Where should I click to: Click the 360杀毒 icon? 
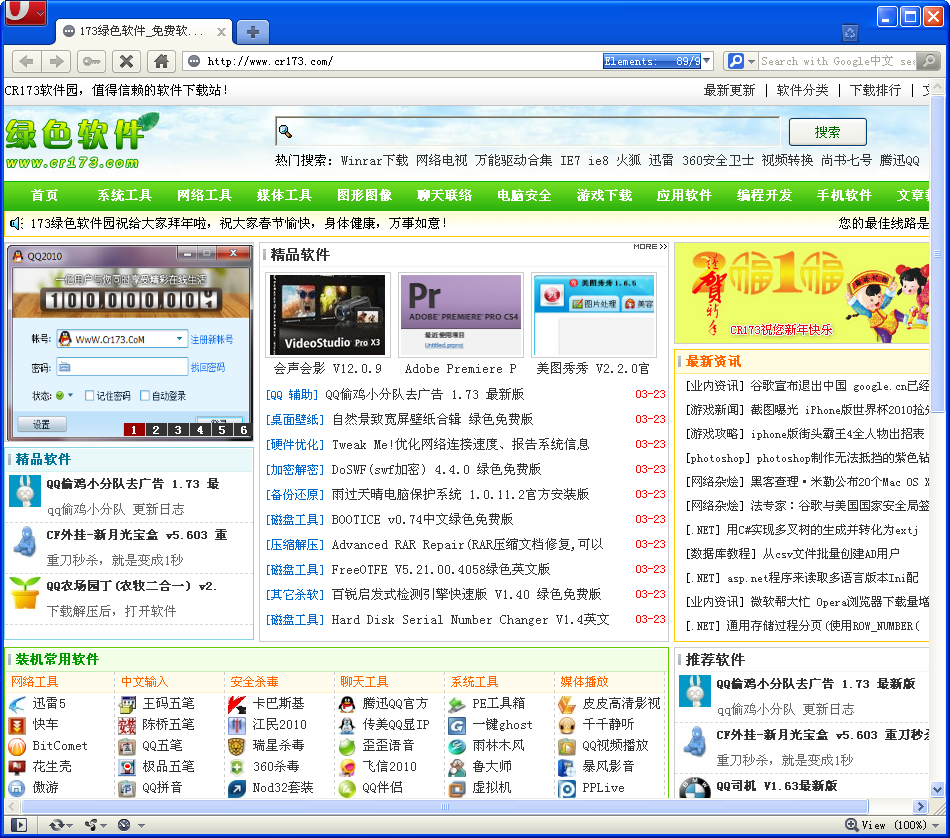[x=237, y=767]
